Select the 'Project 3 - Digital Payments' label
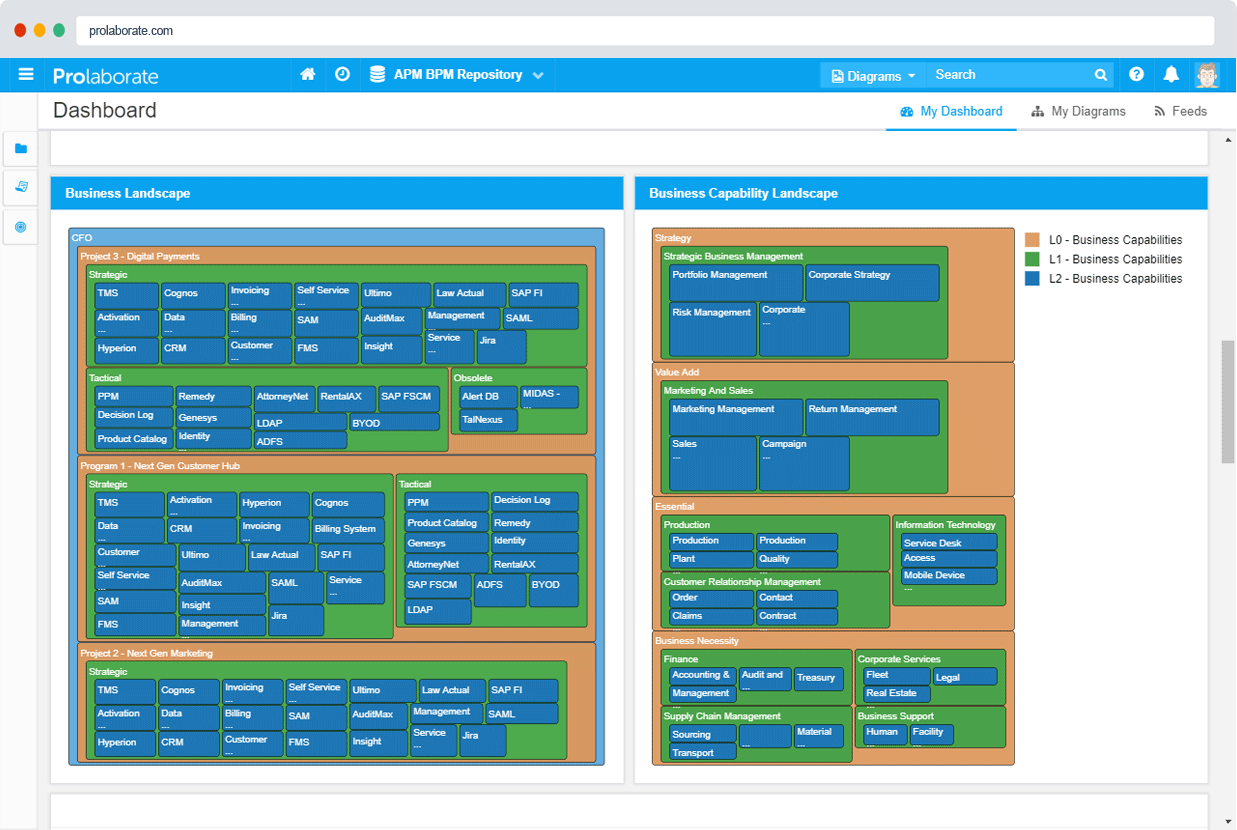The height and width of the screenshot is (830, 1237). pos(140,257)
